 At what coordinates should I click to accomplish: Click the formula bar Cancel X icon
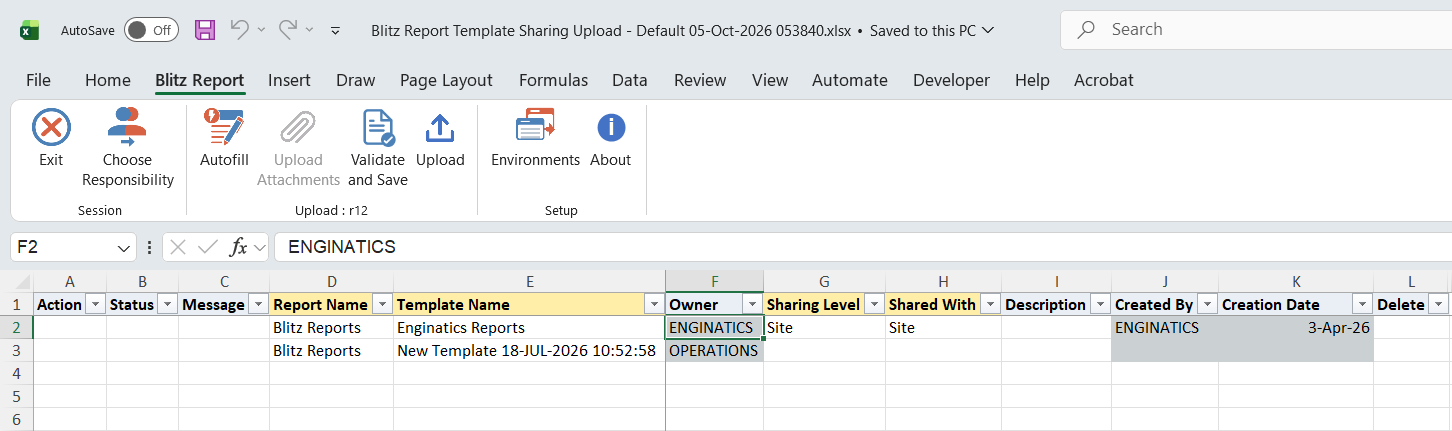tap(178, 246)
